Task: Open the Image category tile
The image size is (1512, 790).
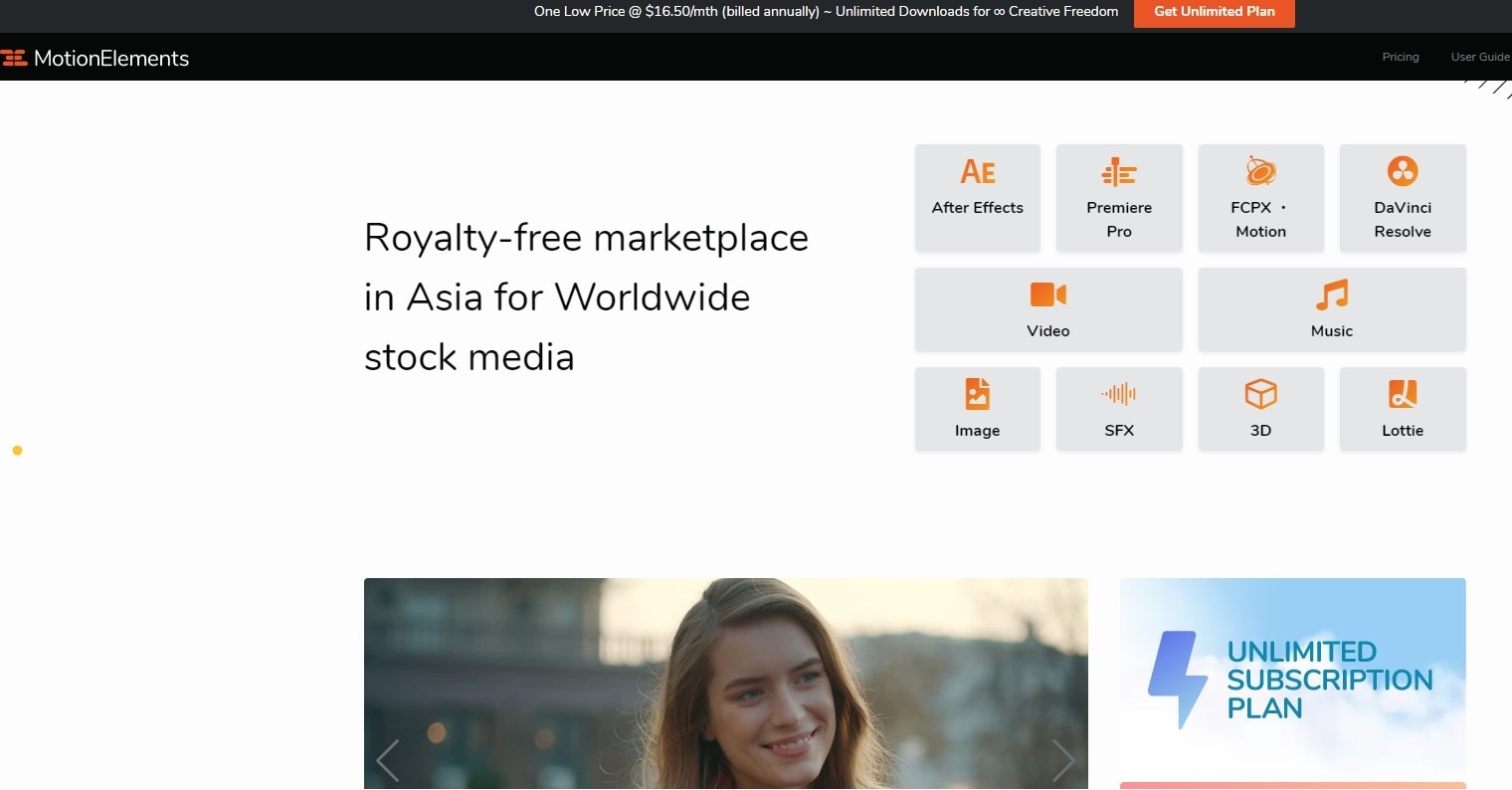Action: pos(977,409)
